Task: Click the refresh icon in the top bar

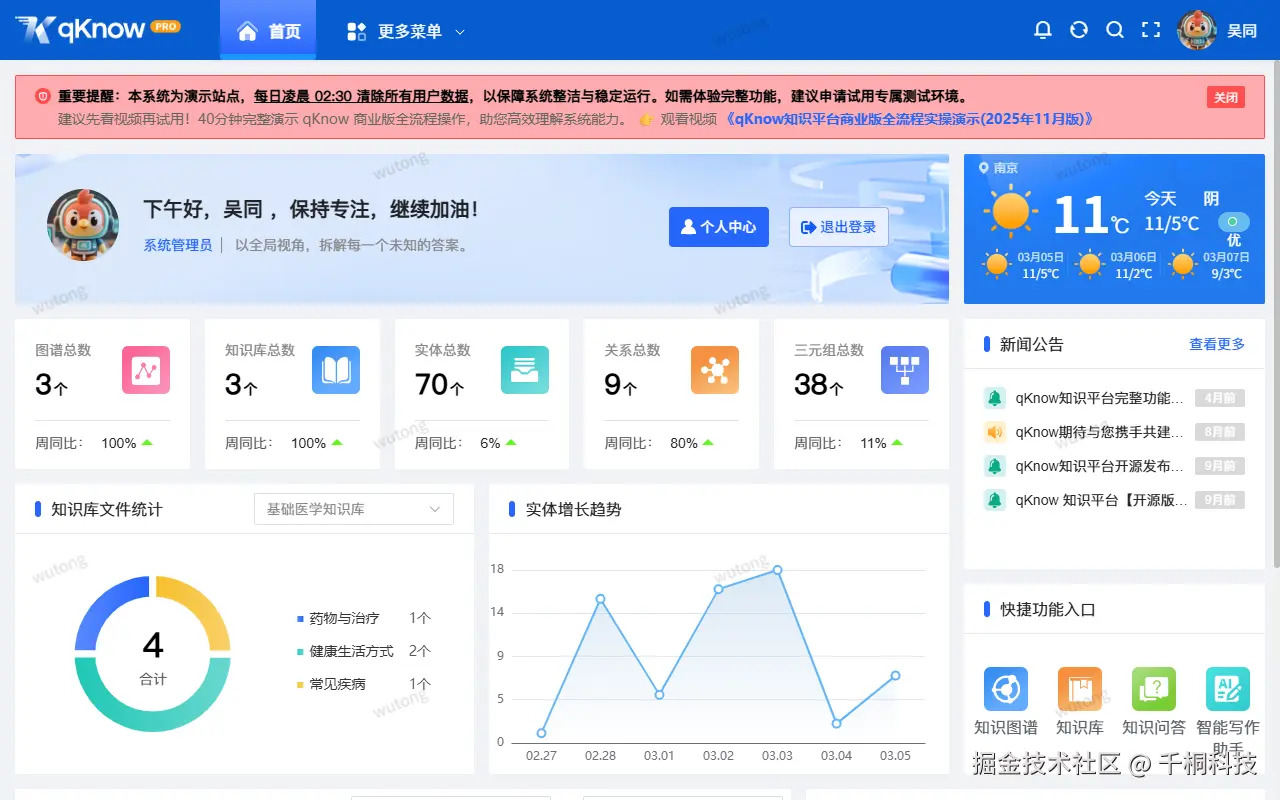Action: (1079, 30)
